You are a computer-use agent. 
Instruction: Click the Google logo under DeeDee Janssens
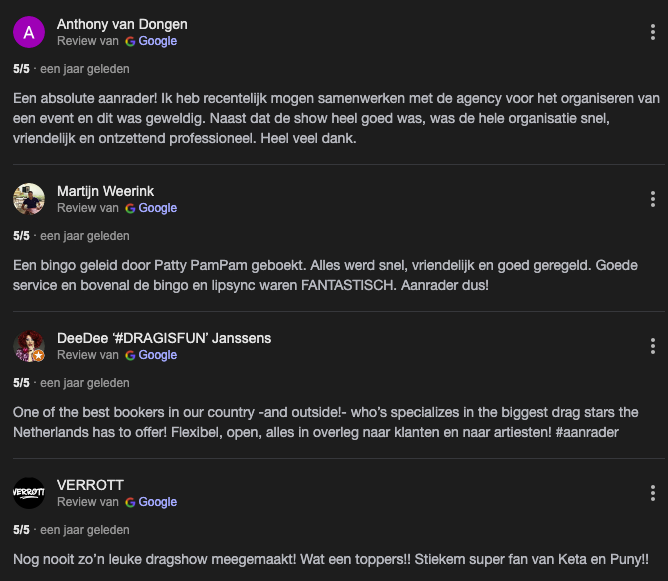coord(130,355)
